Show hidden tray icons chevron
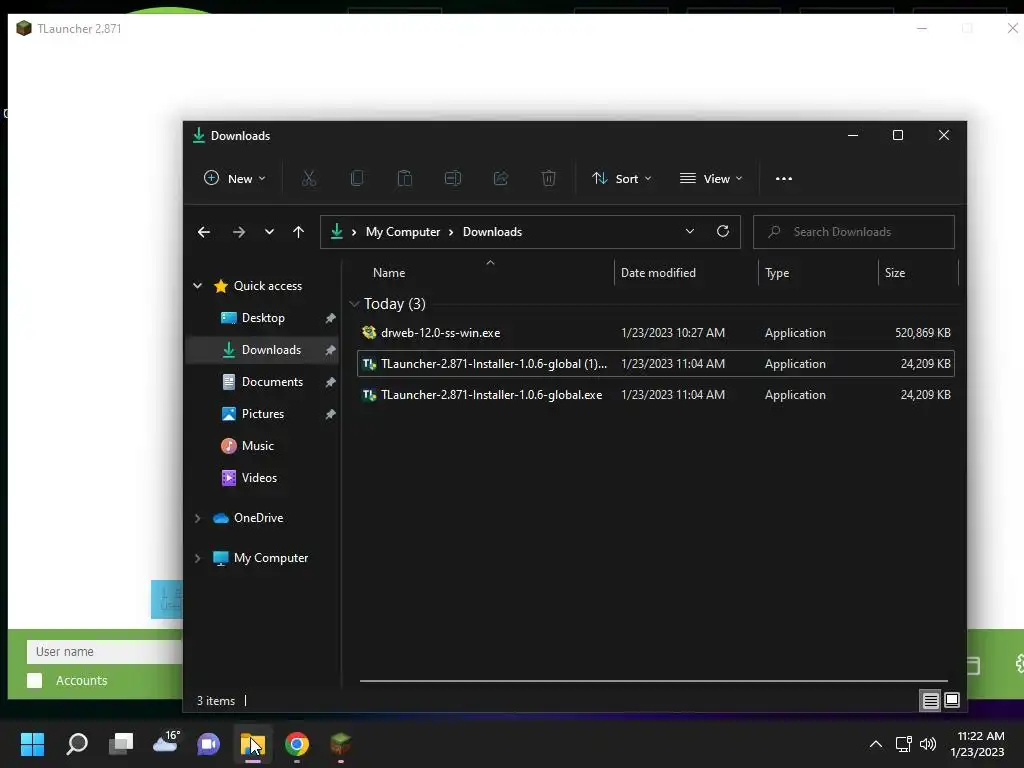Viewport: 1024px width, 768px height. coord(876,744)
